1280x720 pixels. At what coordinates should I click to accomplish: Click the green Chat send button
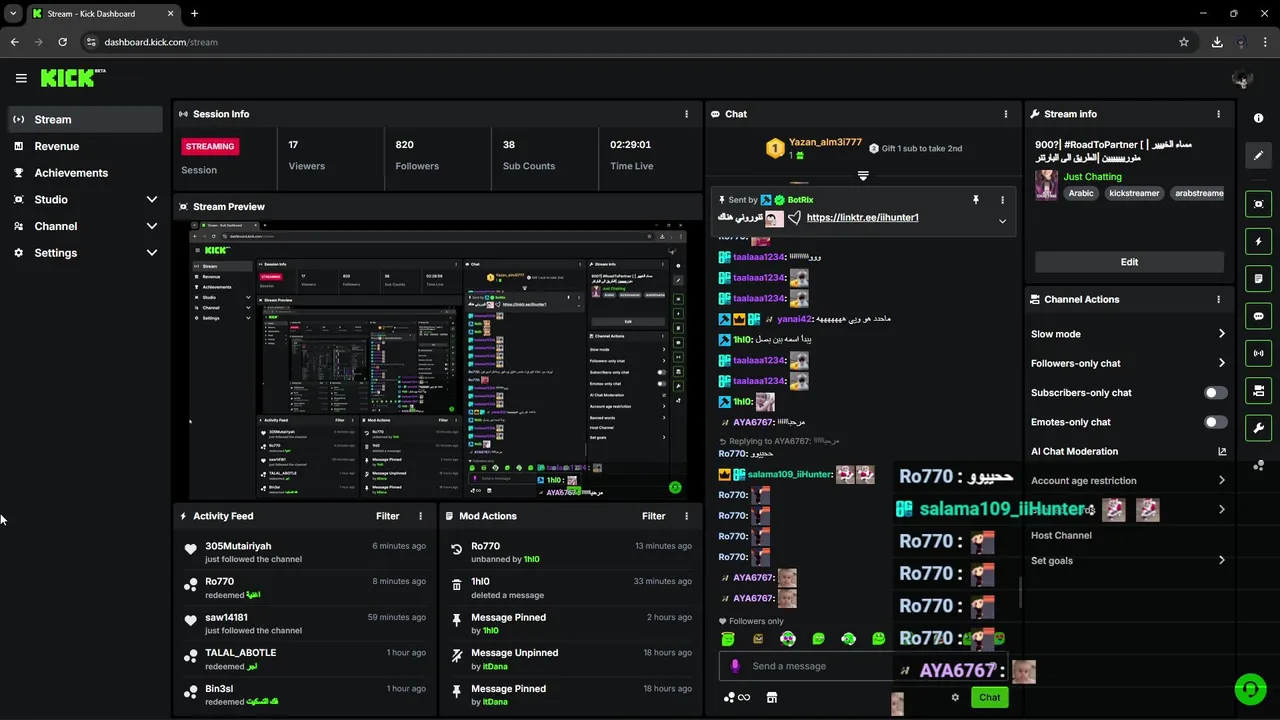point(989,697)
